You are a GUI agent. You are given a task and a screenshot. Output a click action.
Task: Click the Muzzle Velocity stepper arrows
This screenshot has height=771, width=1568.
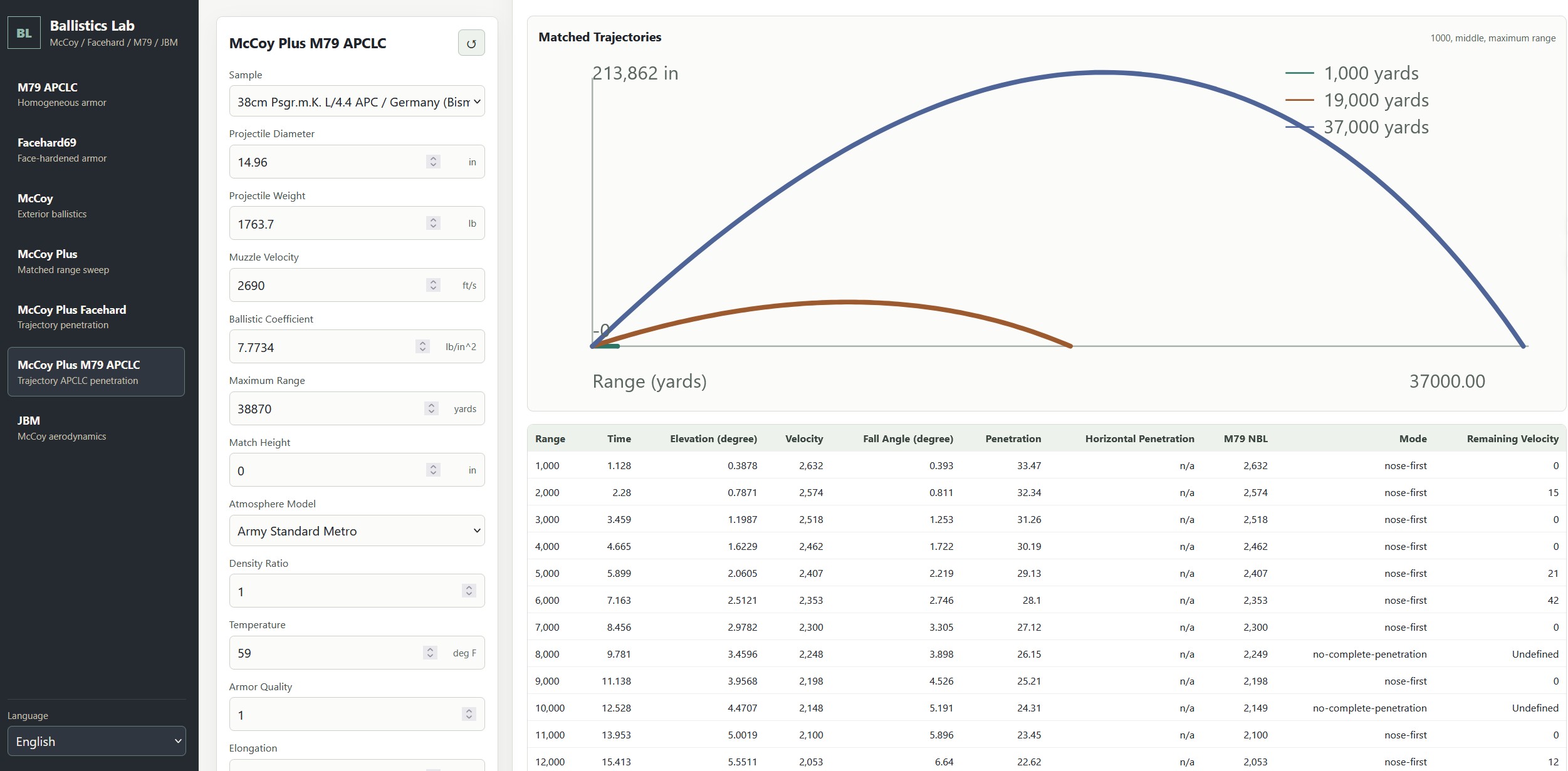433,285
